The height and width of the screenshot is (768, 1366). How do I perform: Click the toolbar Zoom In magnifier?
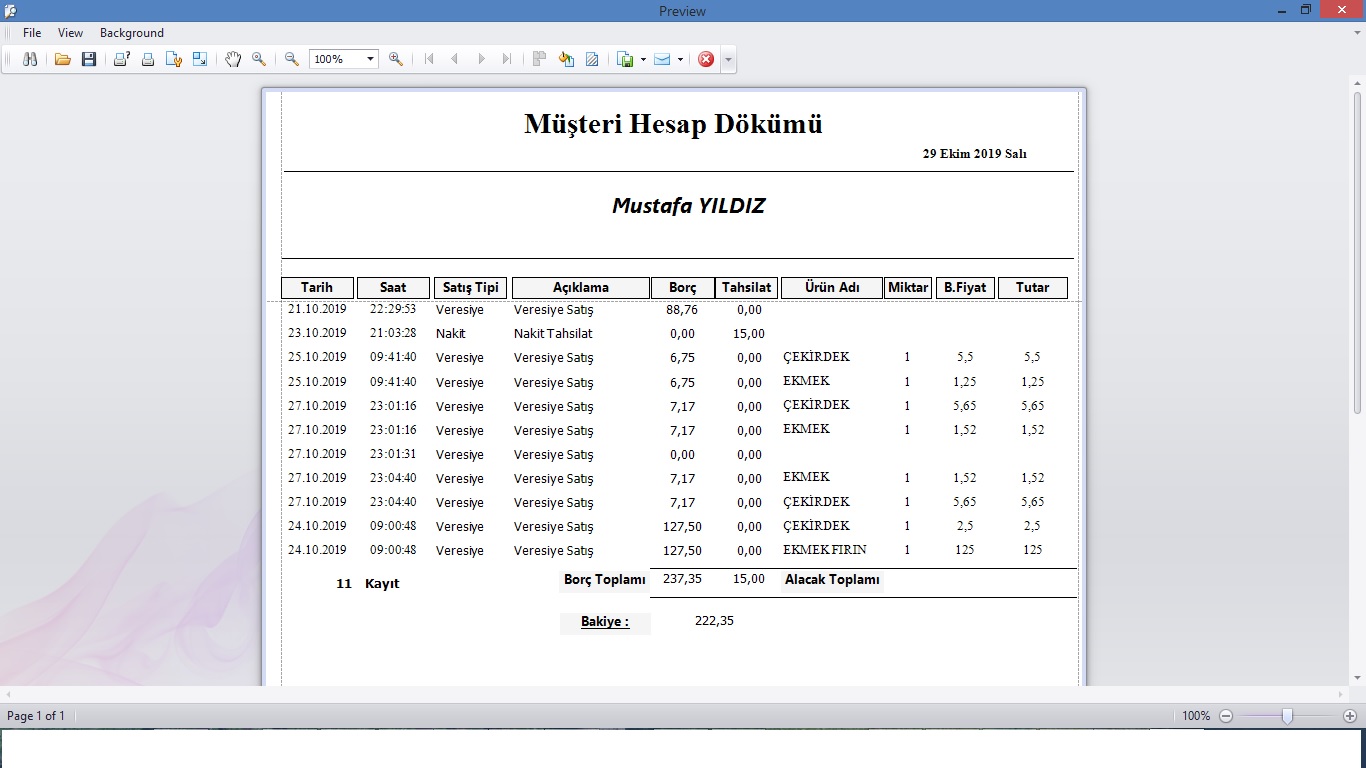pos(396,59)
